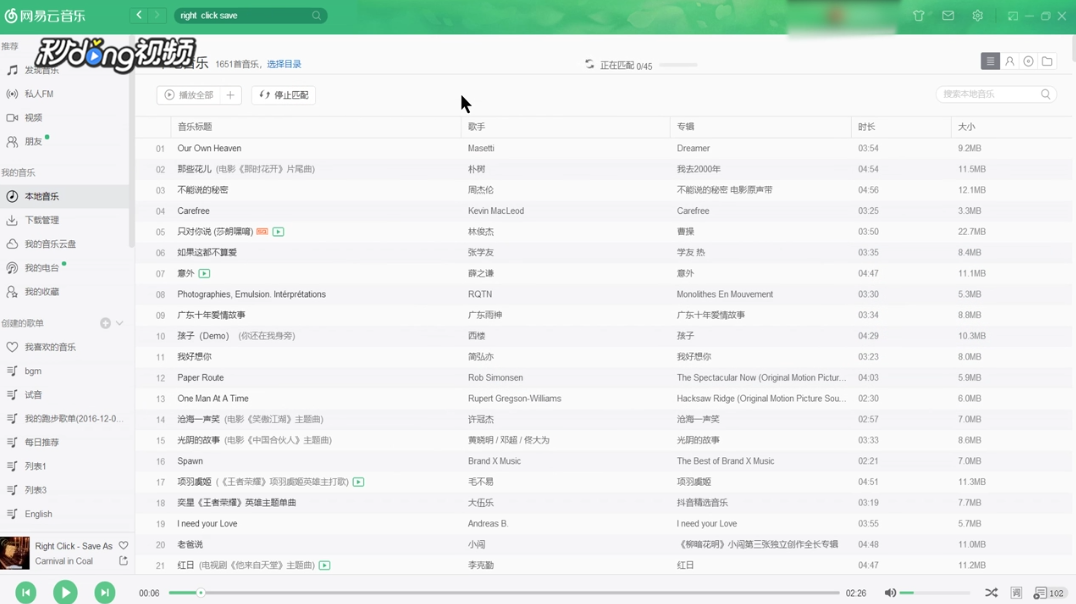This screenshot has width=1076, height=604.
Task: Open 我喜欢的音乐 playlist
Action: (65, 347)
